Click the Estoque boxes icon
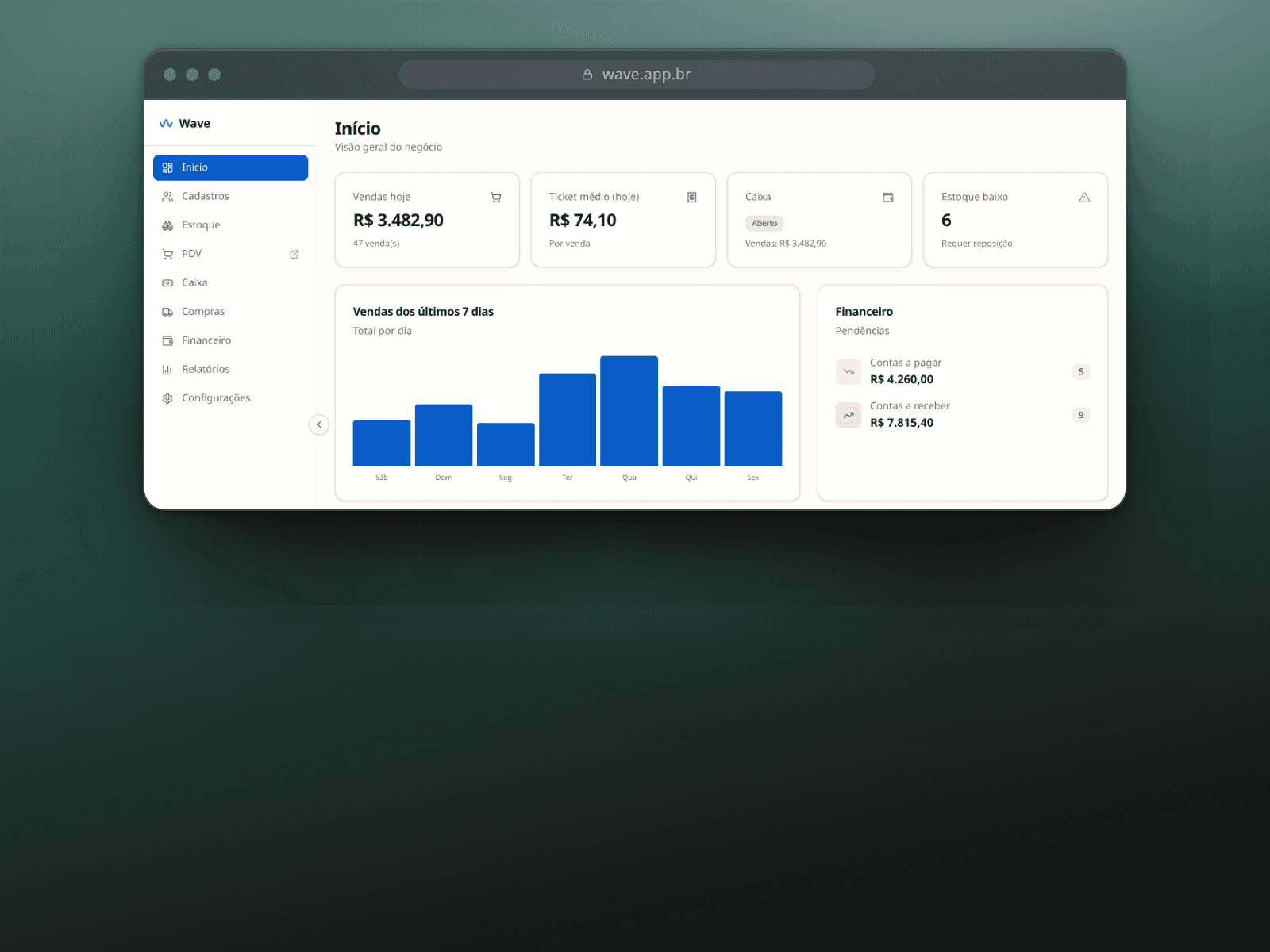This screenshot has height=952, width=1270. pos(167,225)
